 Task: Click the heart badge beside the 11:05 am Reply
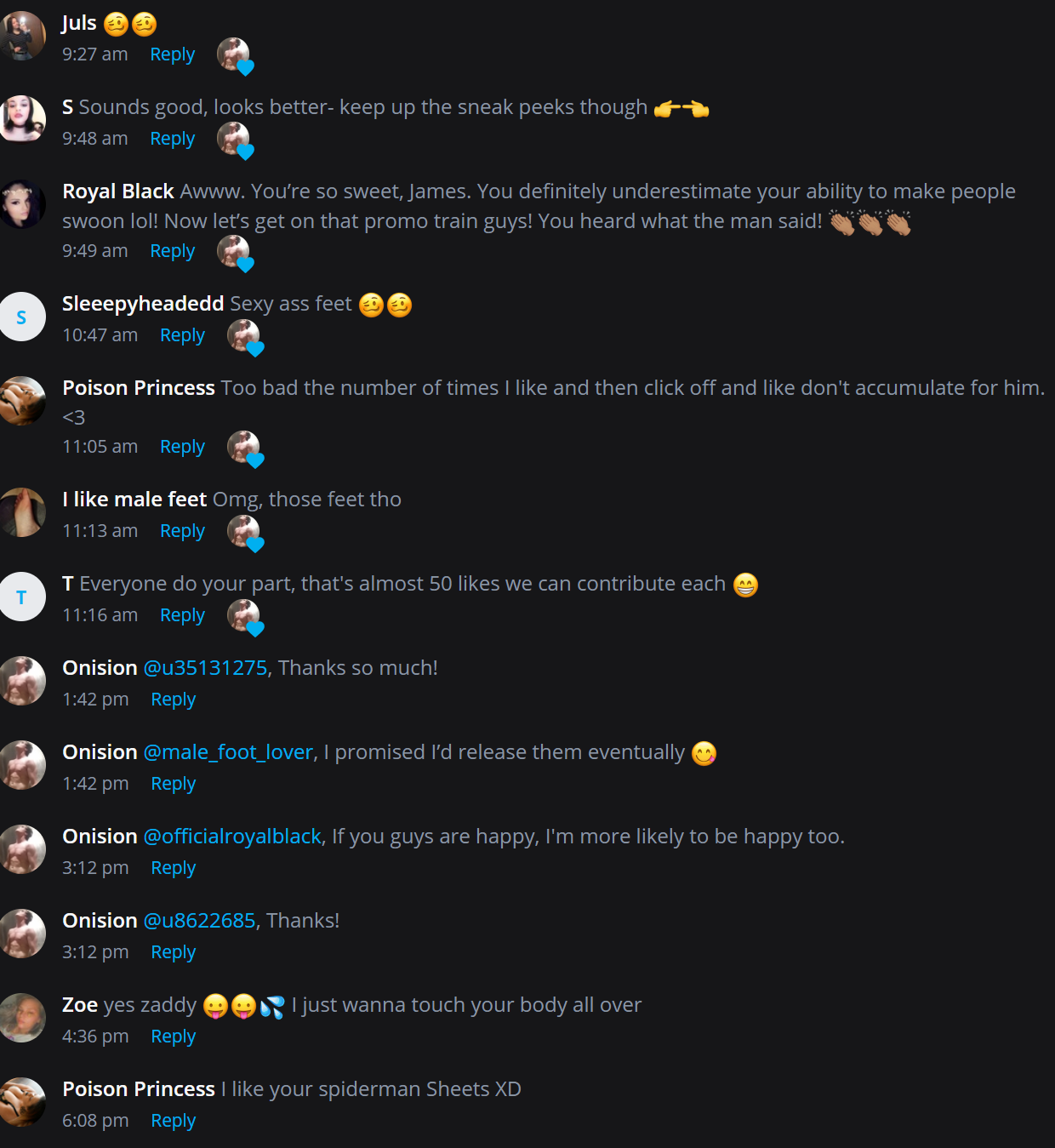click(x=245, y=449)
